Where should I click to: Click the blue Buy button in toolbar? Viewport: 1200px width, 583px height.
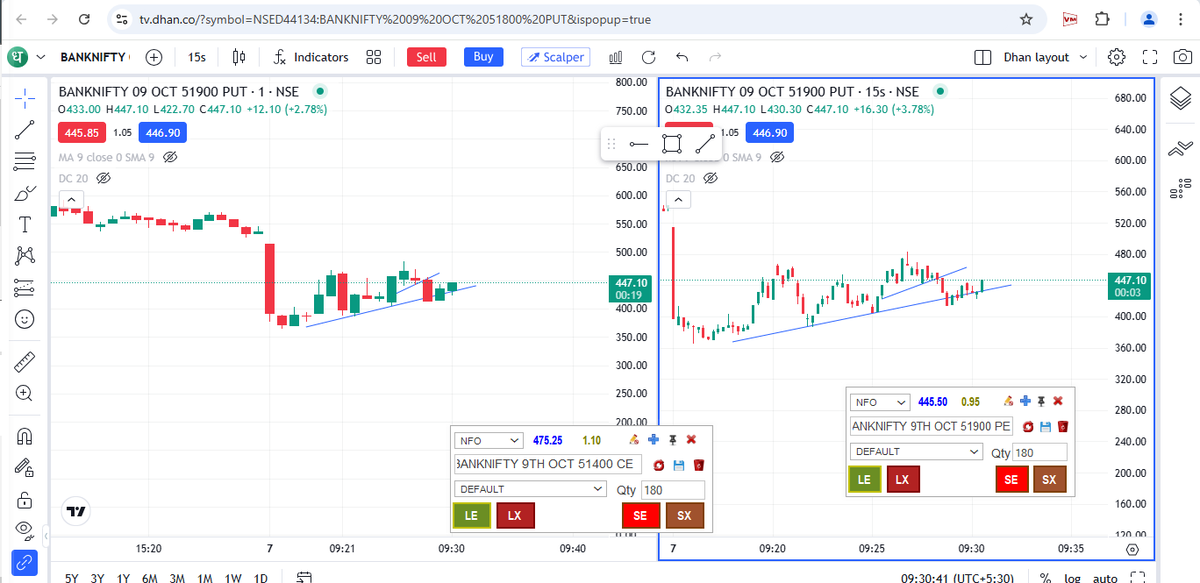coord(483,57)
